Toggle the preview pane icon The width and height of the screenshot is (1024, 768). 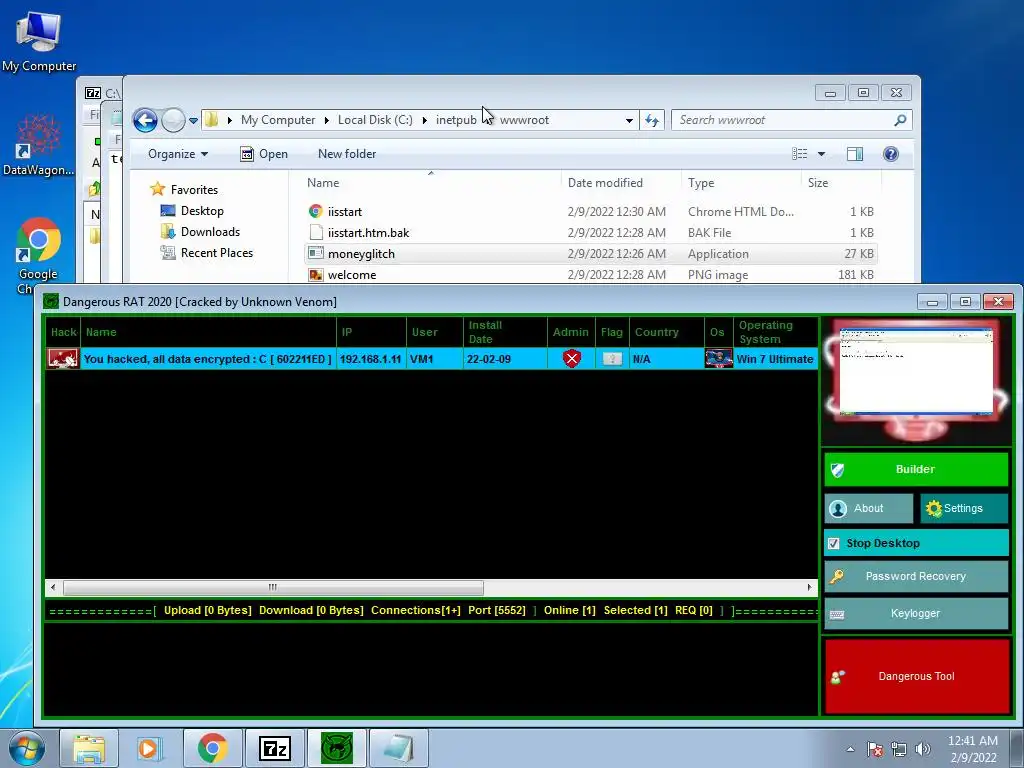[854, 154]
